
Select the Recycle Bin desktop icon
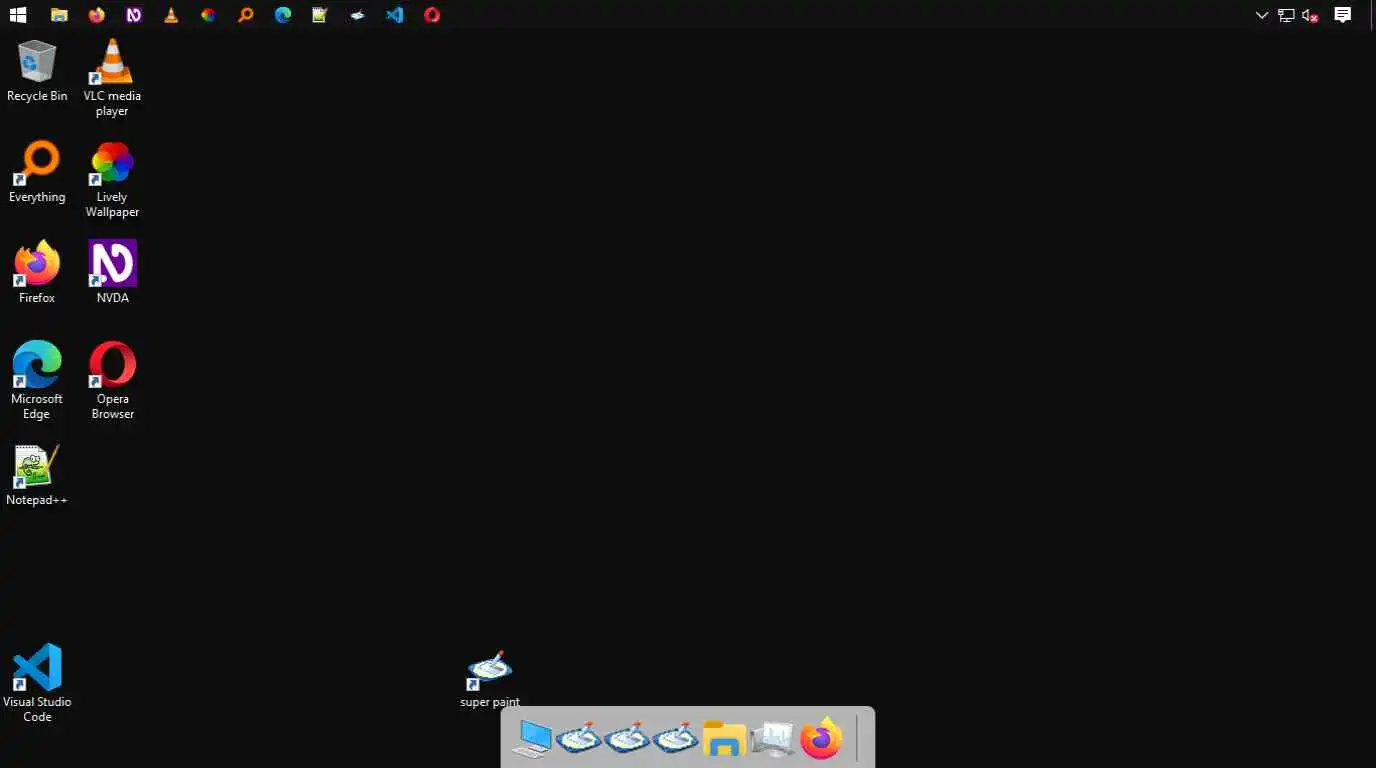pos(37,71)
